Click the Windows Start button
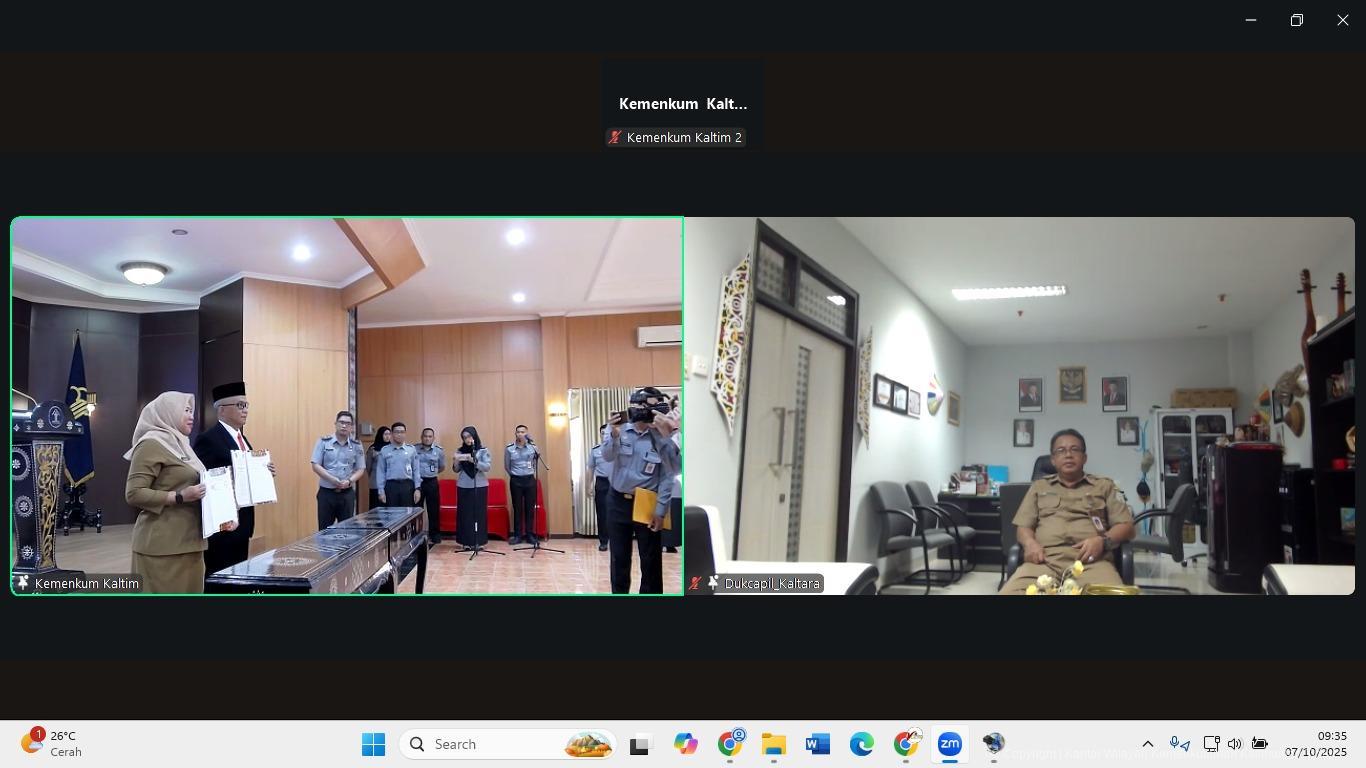Viewport: 1366px width, 768px height. click(373, 744)
